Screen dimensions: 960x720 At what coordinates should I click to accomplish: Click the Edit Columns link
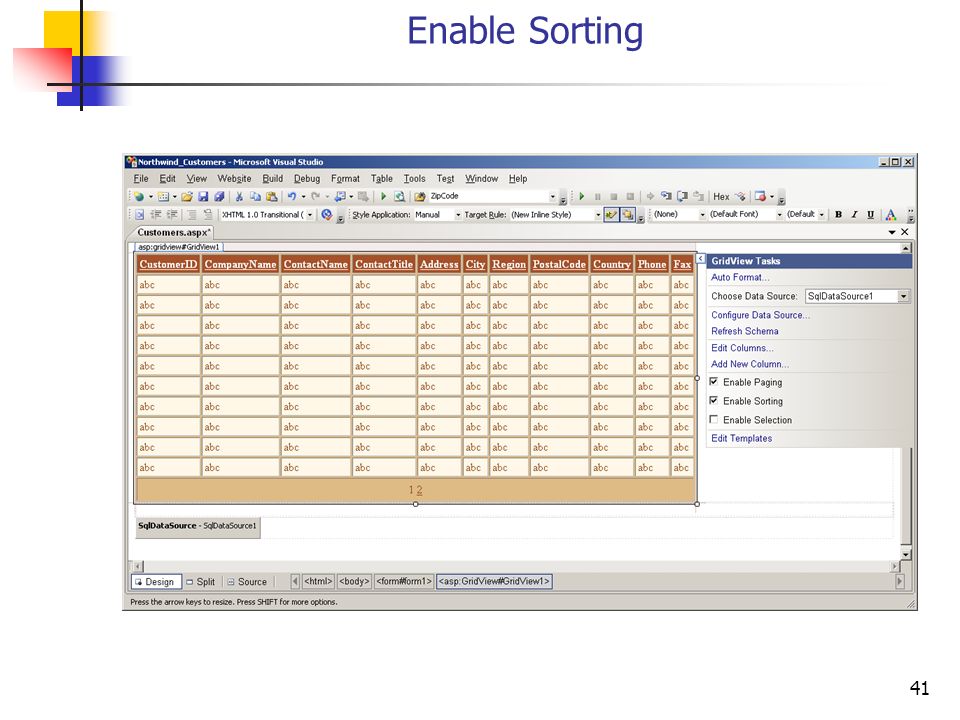tap(742, 348)
